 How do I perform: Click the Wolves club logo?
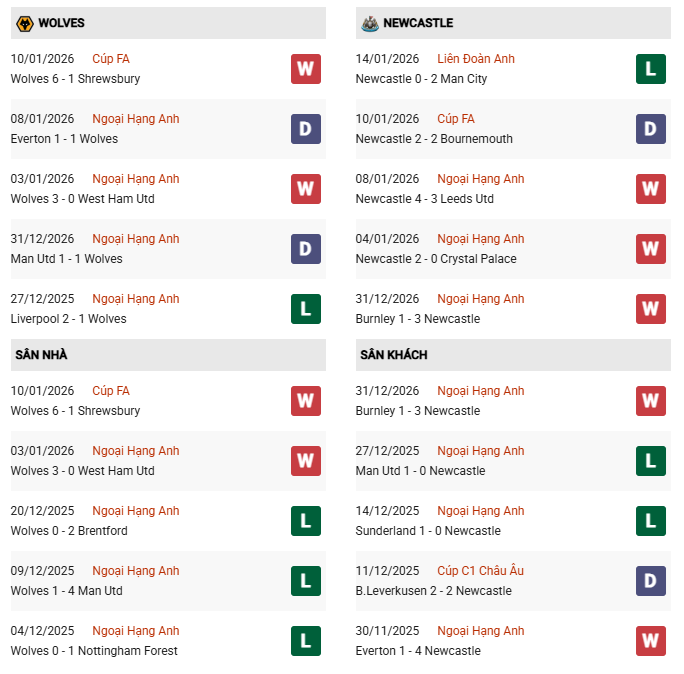pos(23,23)
